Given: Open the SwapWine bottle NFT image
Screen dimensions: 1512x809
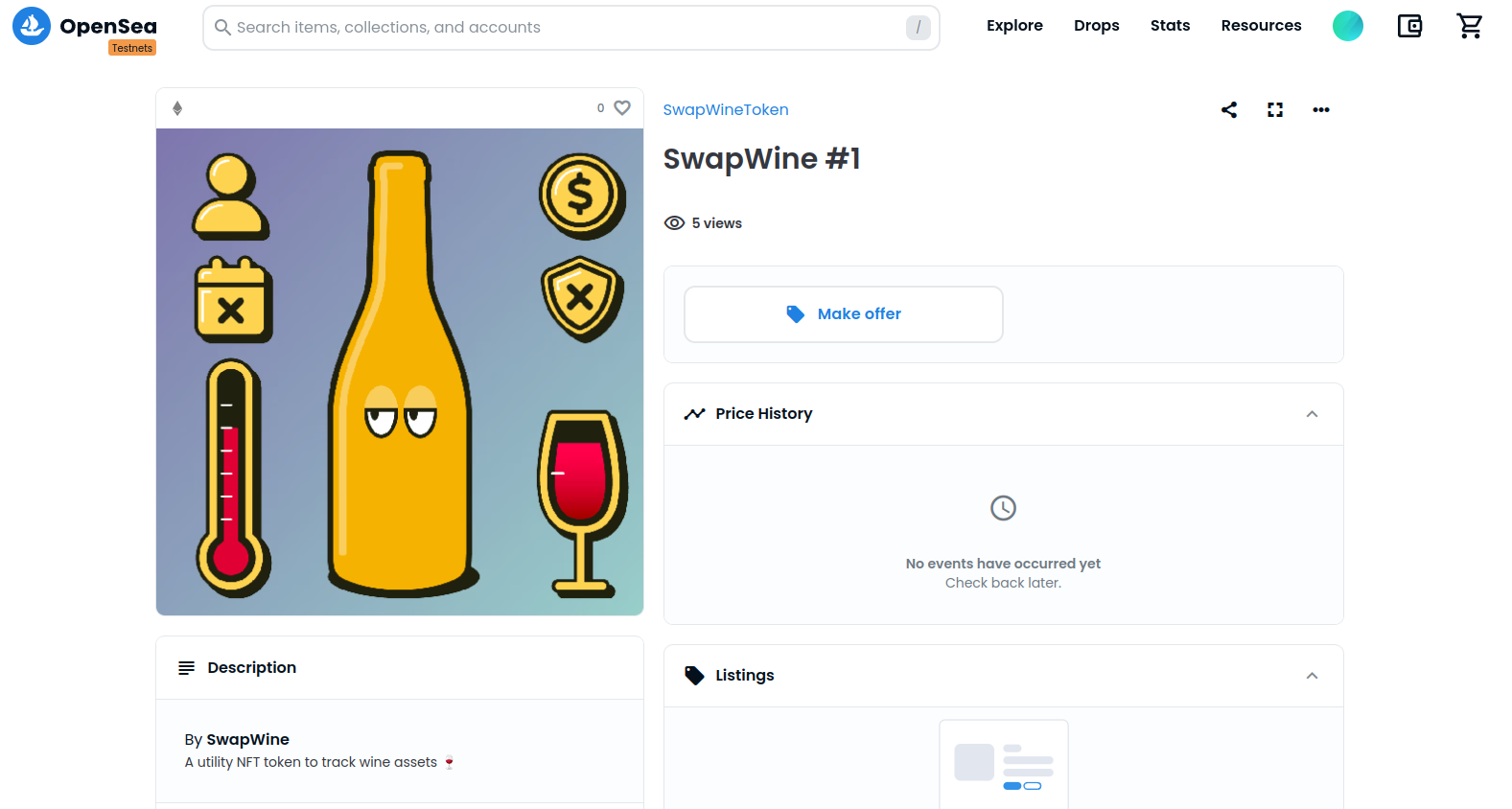Looking at the screenshot, I should coord(400,372).
